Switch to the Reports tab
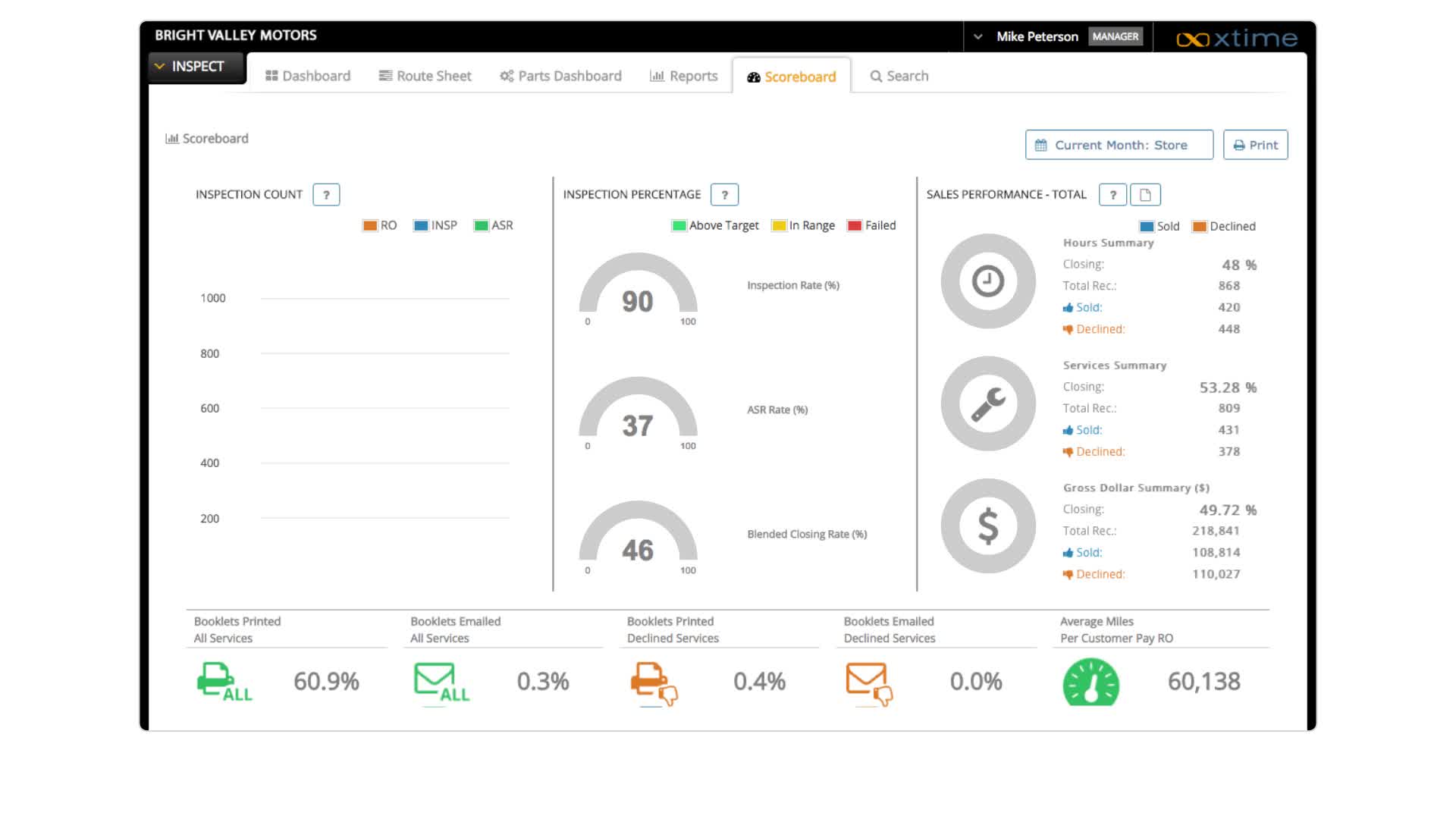The height and width of the screenshot is (819, 1456). [x=683, y=76]
